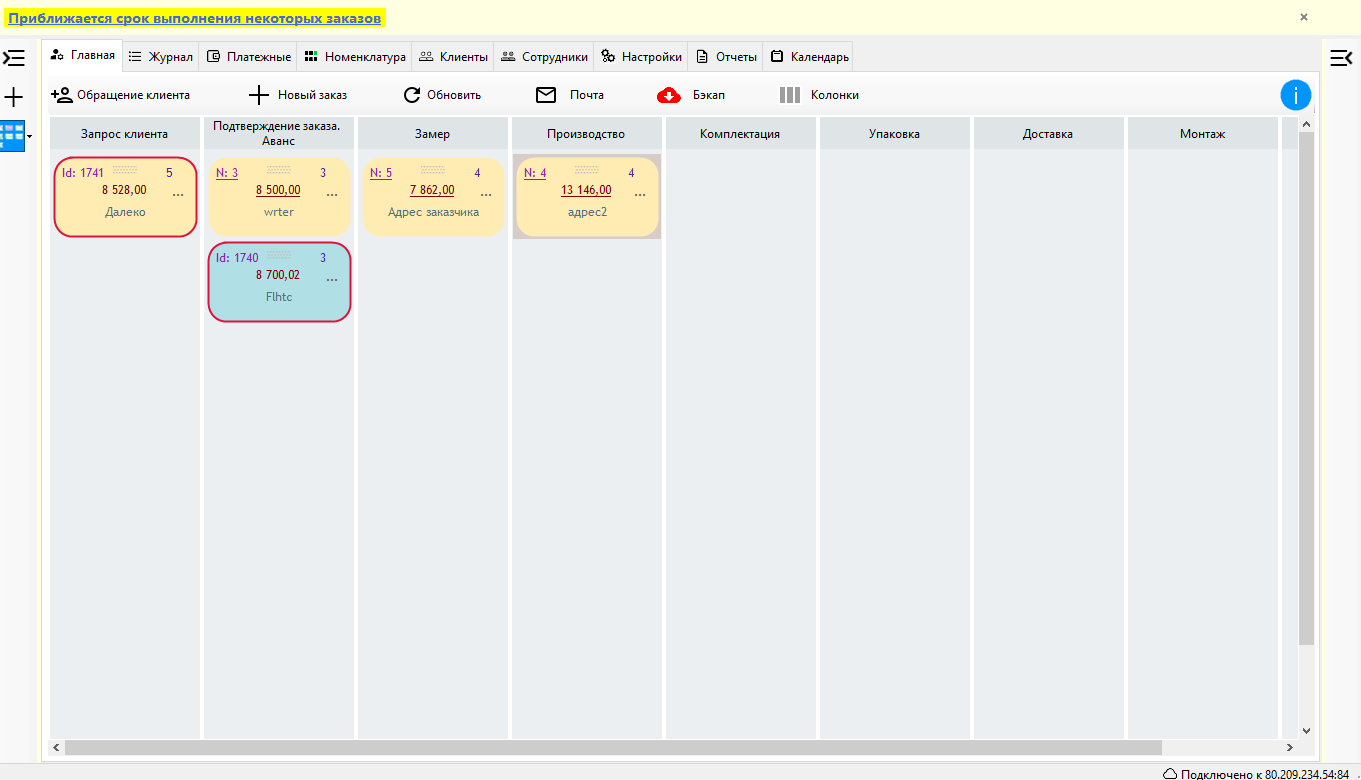Click the vertical scrollbar down arrow
Viewport: 1361px width, 780px height.
[x=1307, y=731]
